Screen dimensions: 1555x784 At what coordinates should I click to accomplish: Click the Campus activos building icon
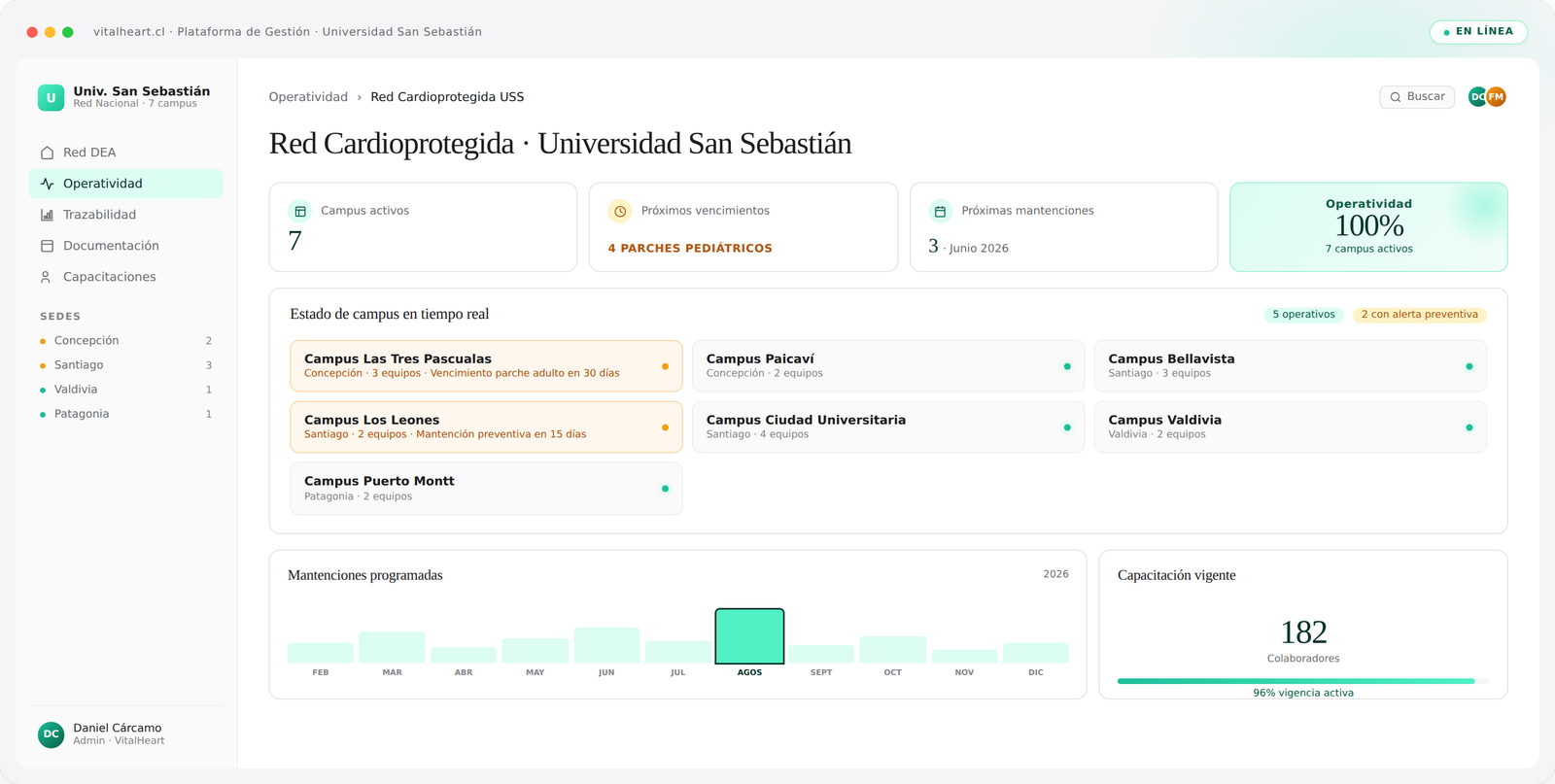pos(300,211)
